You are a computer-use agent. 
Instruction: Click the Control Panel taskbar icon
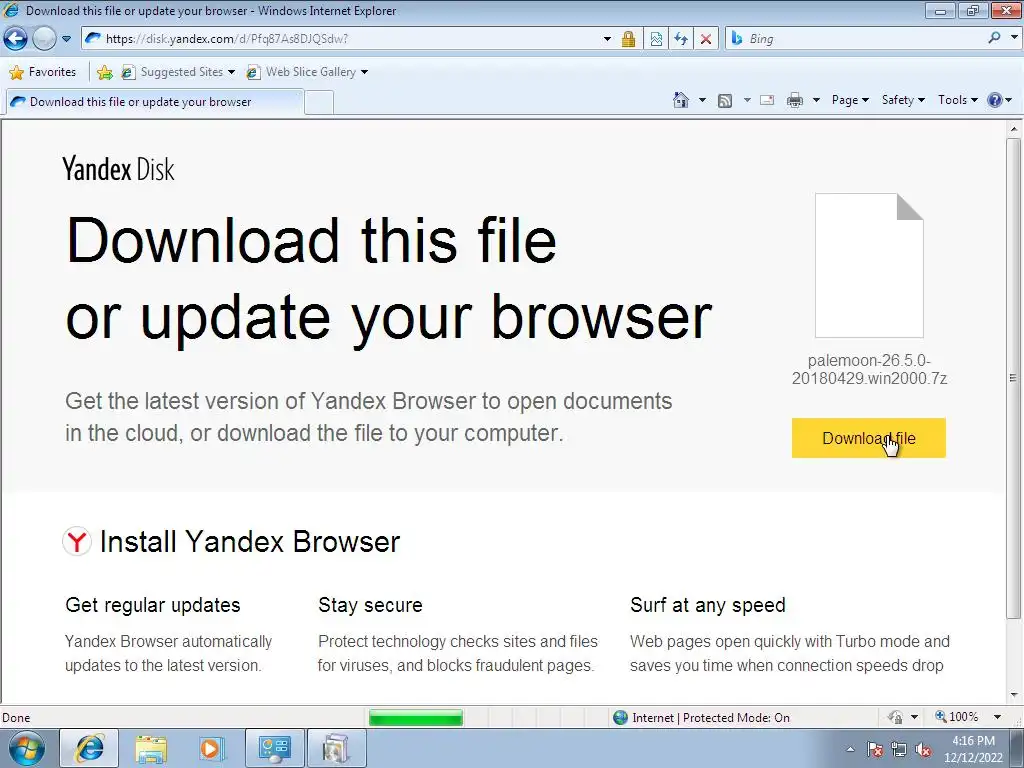[274, 748]
